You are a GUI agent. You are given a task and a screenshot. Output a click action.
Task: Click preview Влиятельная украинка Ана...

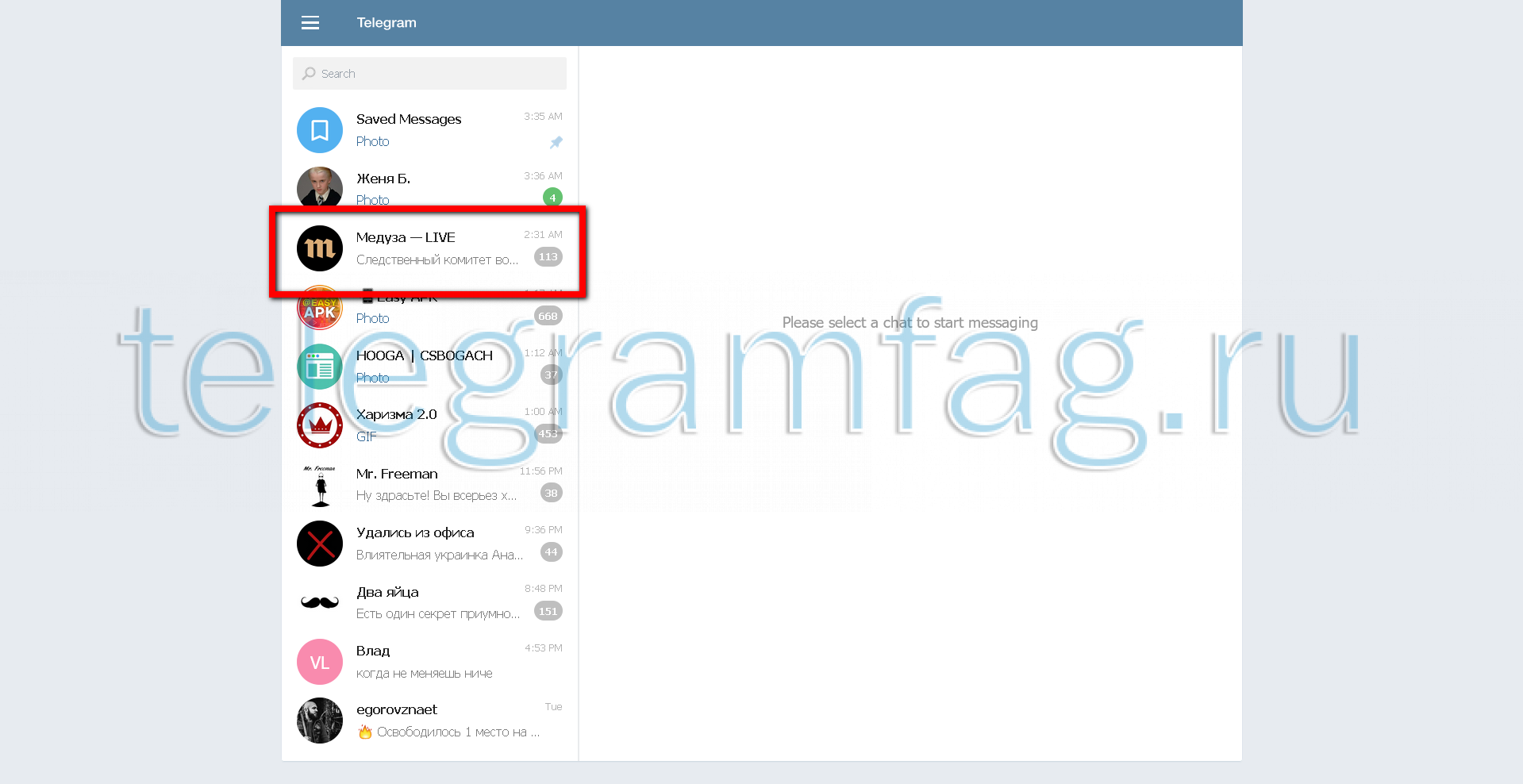(440, 555)
